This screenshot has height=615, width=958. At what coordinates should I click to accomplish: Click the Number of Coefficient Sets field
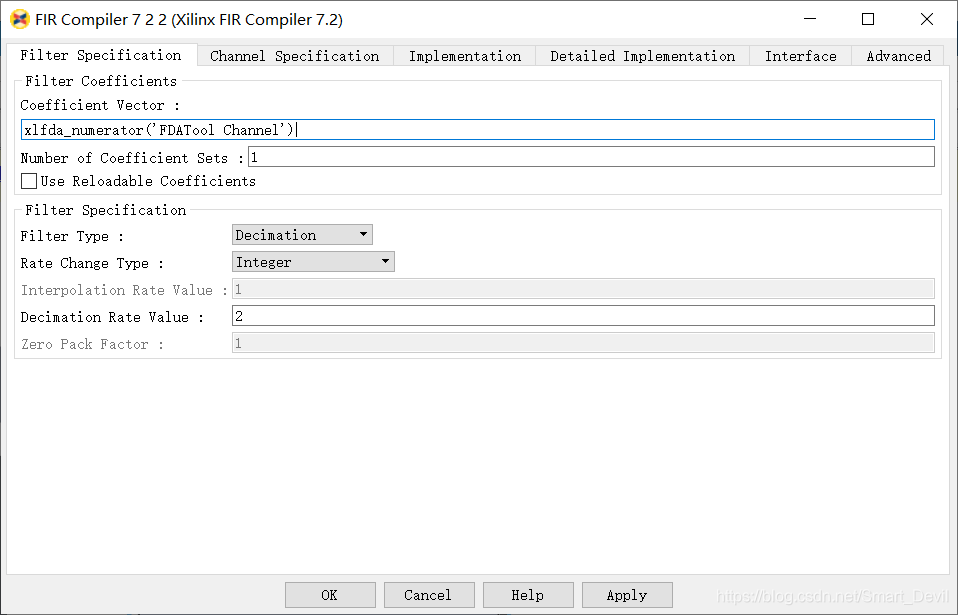(x=591, y=157)
